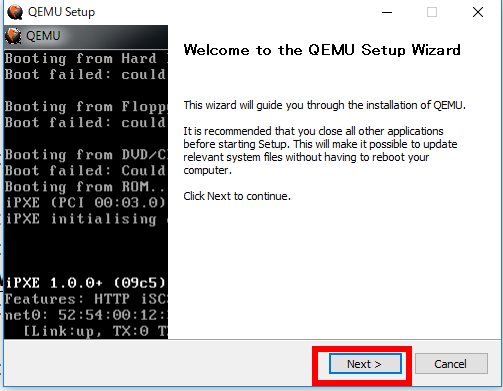Click the 'Booting from Floppy' console line

[x=86, y=107]
